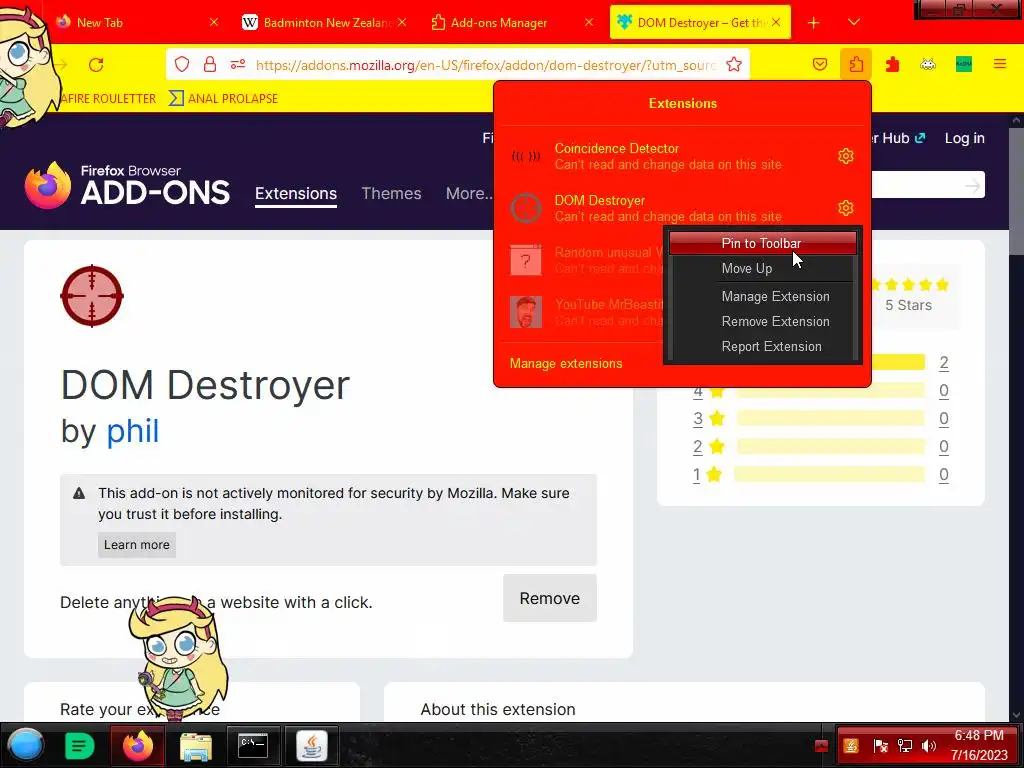Click the Remove add-on button
1024x768 pixels.
click(x=550, y=598)
